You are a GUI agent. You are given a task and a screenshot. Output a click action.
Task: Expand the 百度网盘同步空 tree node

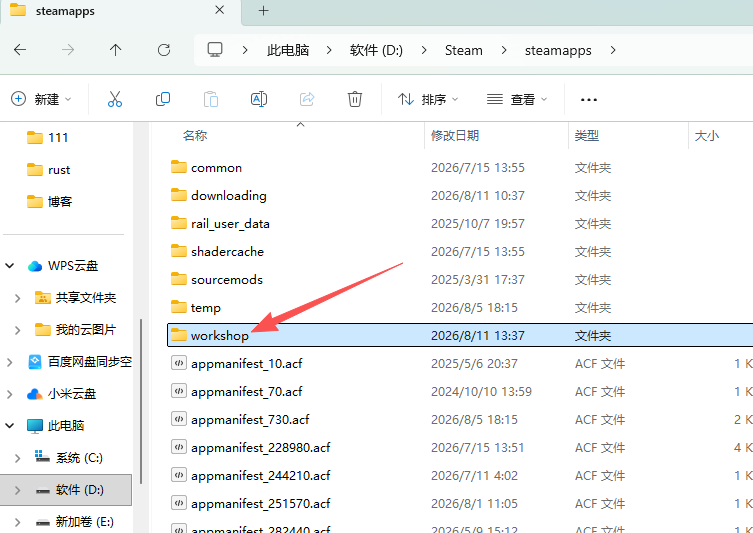(10, 362)
